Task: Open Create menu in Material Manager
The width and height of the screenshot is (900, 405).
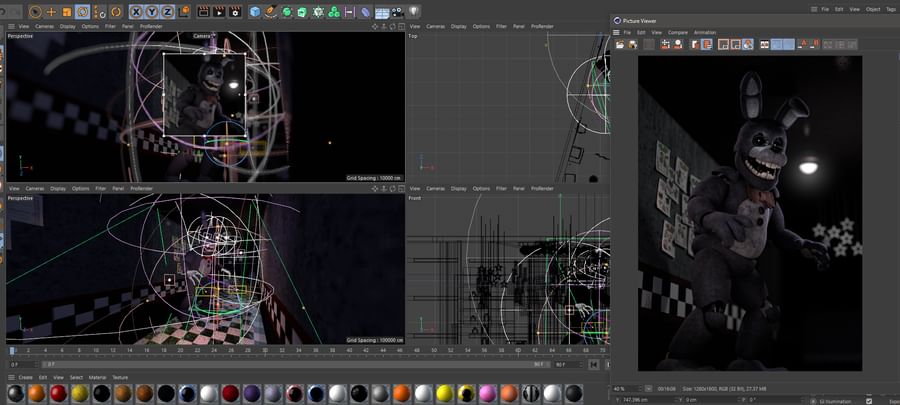Action: click(25, 377)
